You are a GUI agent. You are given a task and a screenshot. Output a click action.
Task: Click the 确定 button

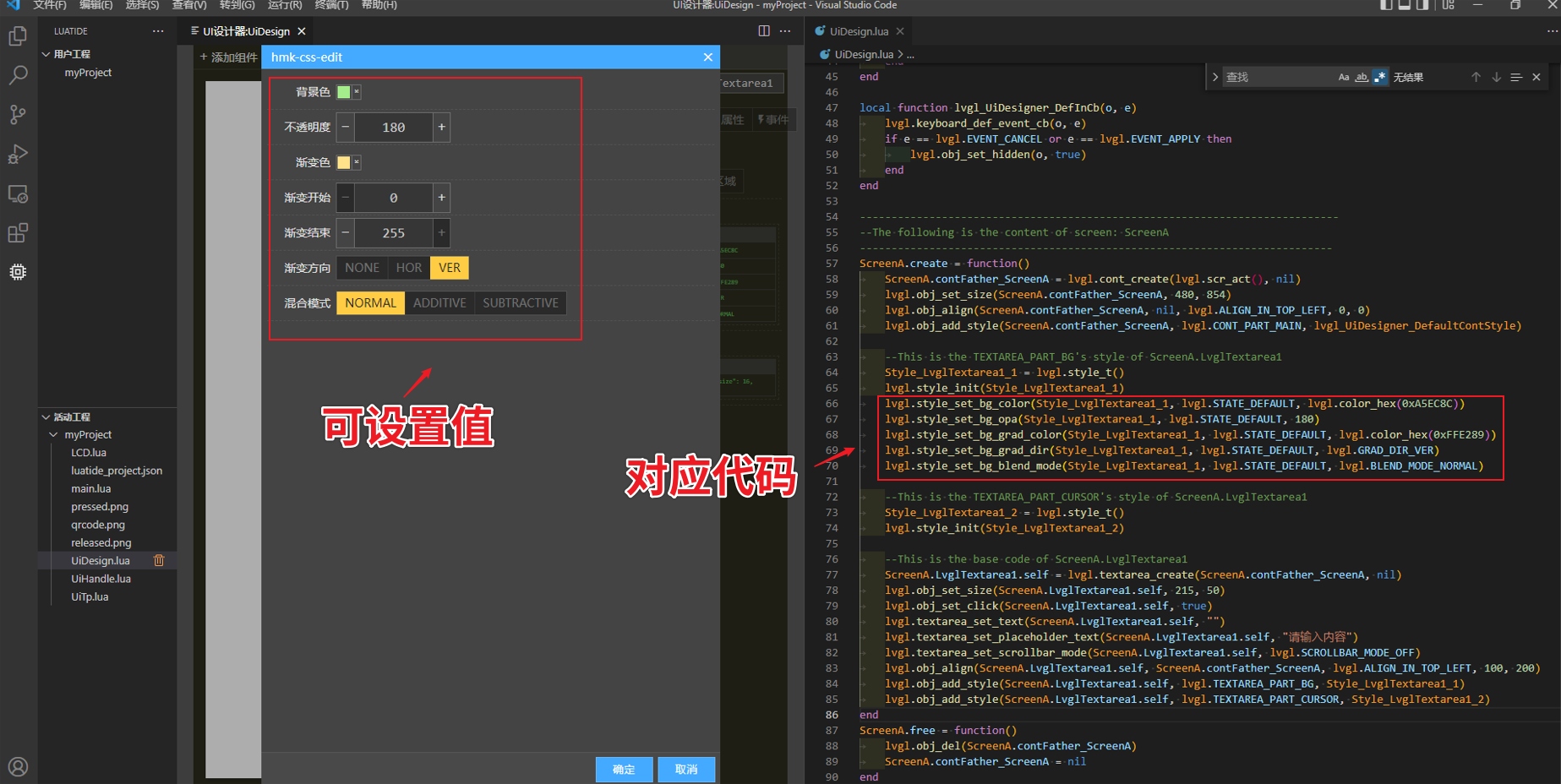point(624,770)
